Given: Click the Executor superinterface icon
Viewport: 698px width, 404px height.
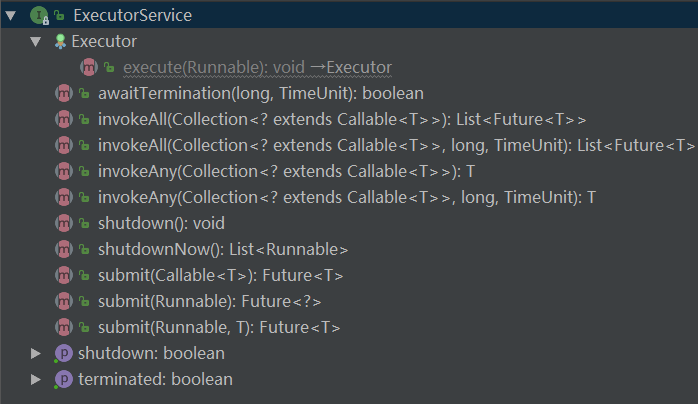Looking at the screenshot, I should click(60, 41).
